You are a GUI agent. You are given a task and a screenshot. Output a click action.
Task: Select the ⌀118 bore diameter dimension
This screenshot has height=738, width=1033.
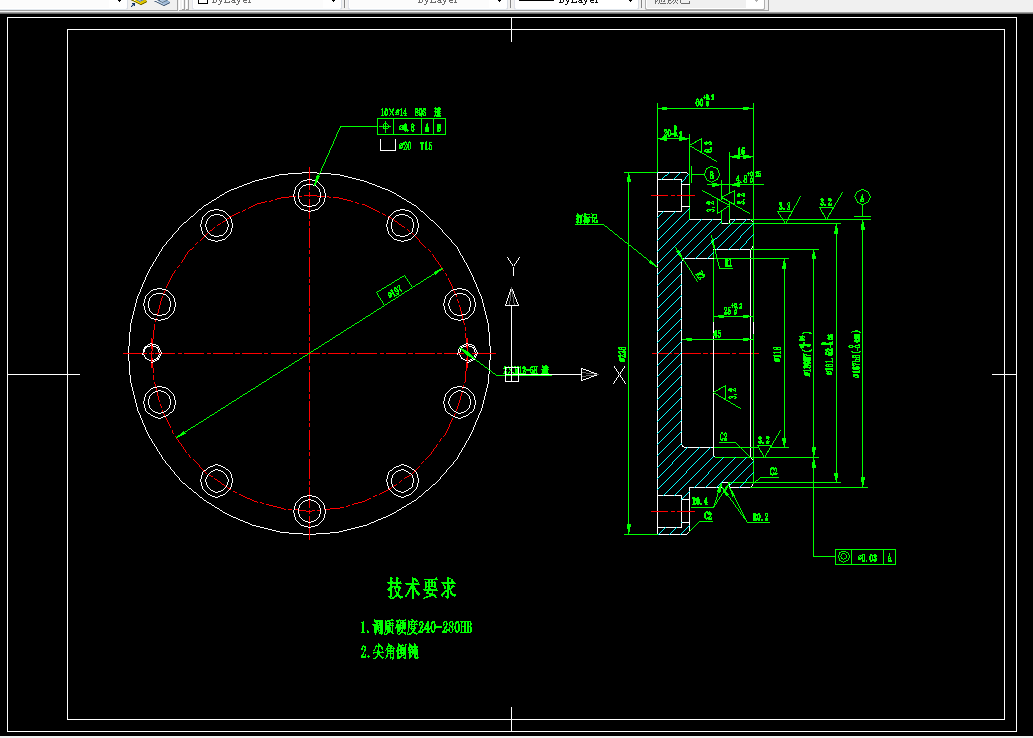tap(777, 355)
